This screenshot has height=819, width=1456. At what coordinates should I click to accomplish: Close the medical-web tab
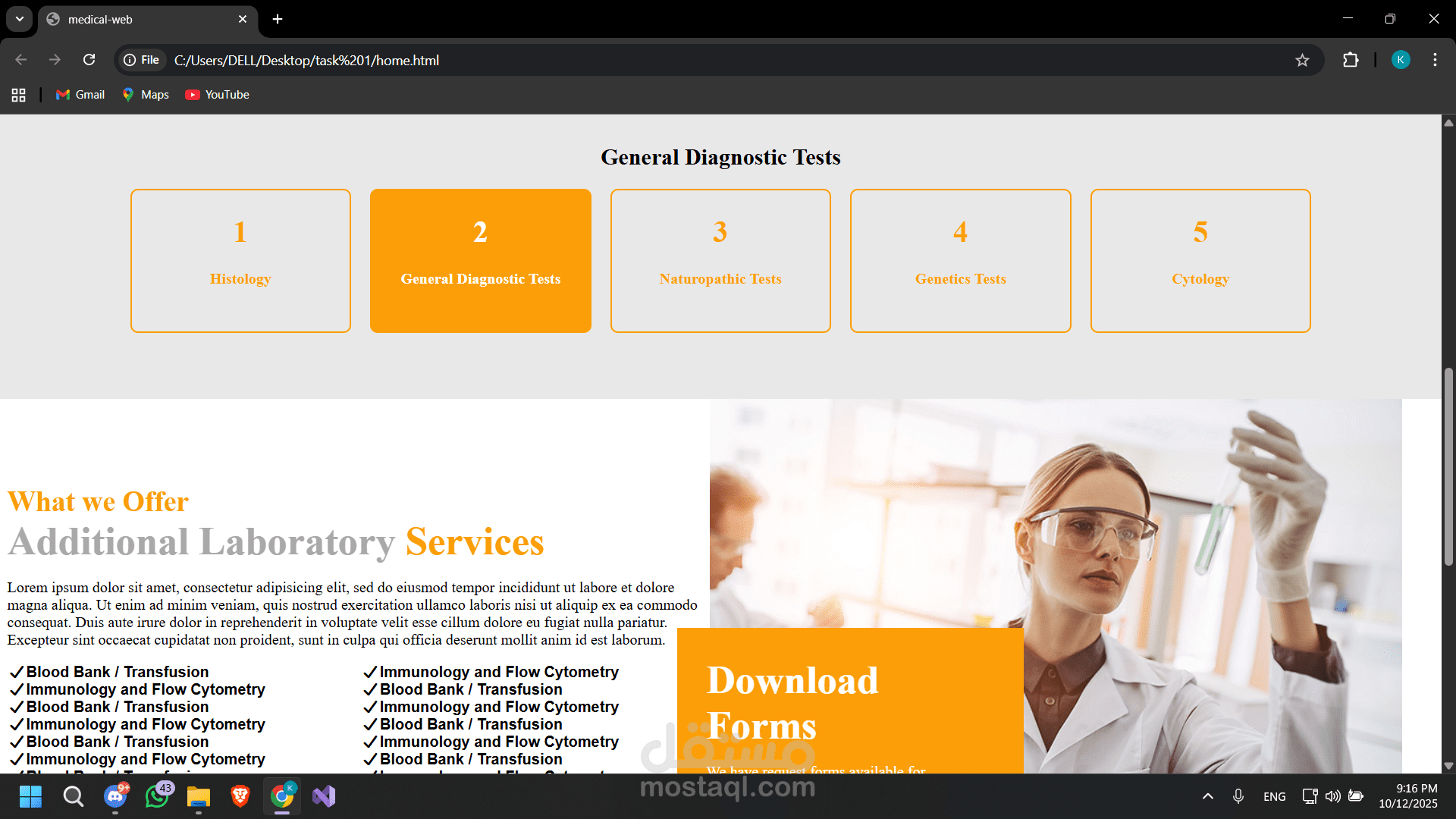(243, 19)
